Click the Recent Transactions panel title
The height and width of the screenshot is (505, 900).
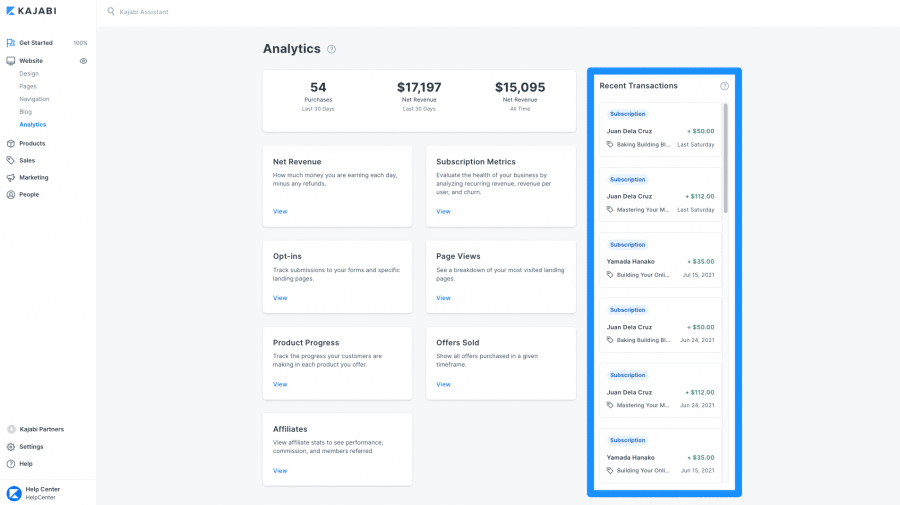638,86
